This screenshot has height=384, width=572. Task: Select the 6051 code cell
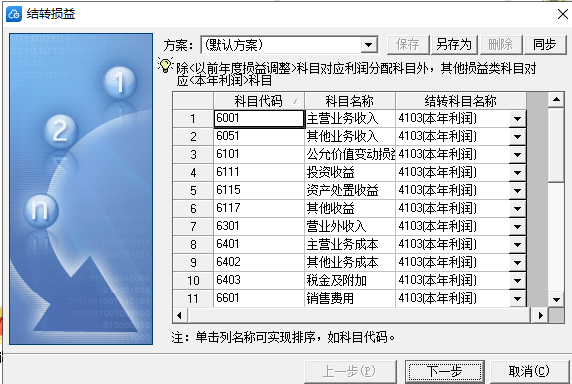(259, 137)
